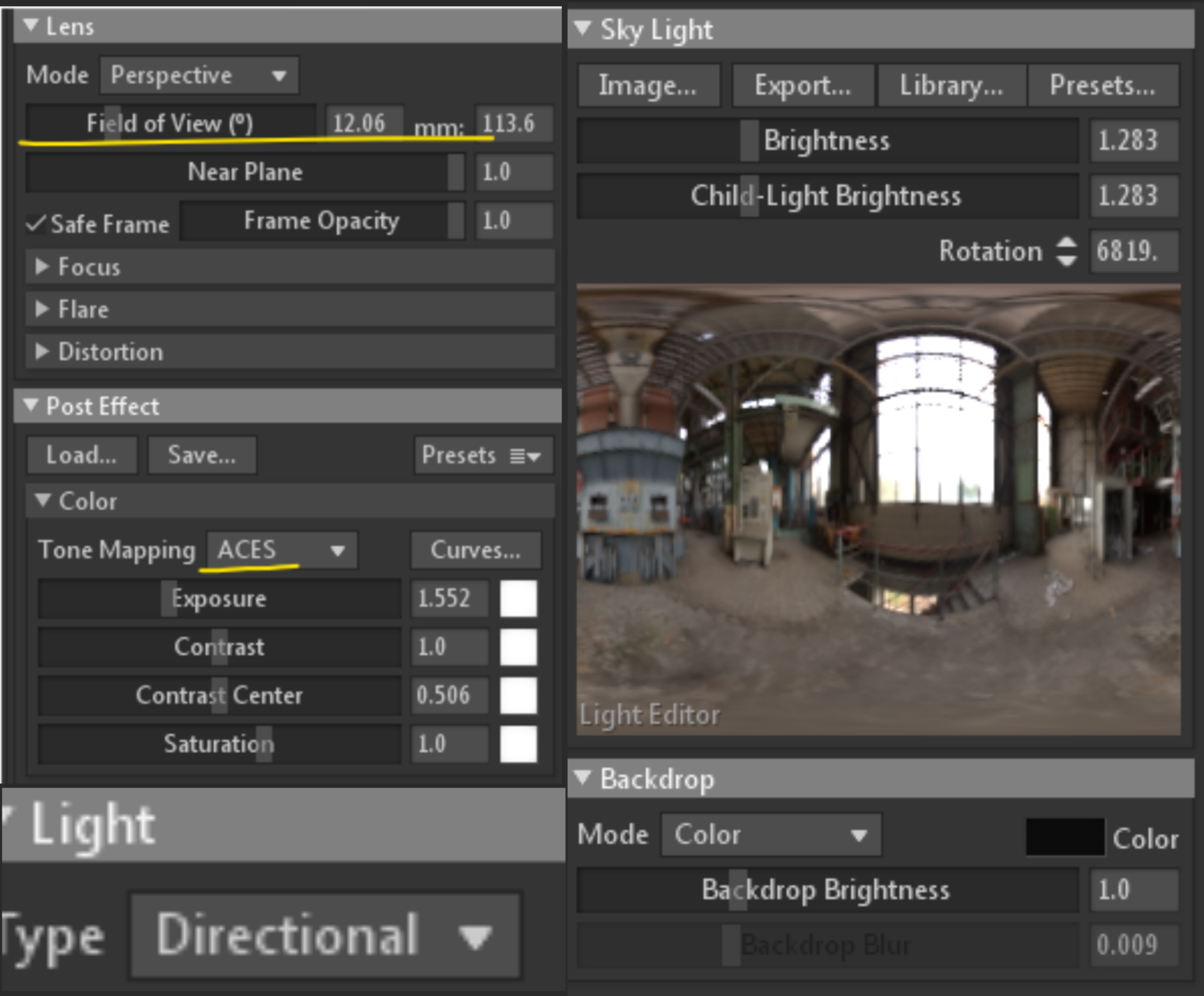Open the Post Effect Presets menu
This screenshot has width=1204, height=996.
[x=482, y=456]
